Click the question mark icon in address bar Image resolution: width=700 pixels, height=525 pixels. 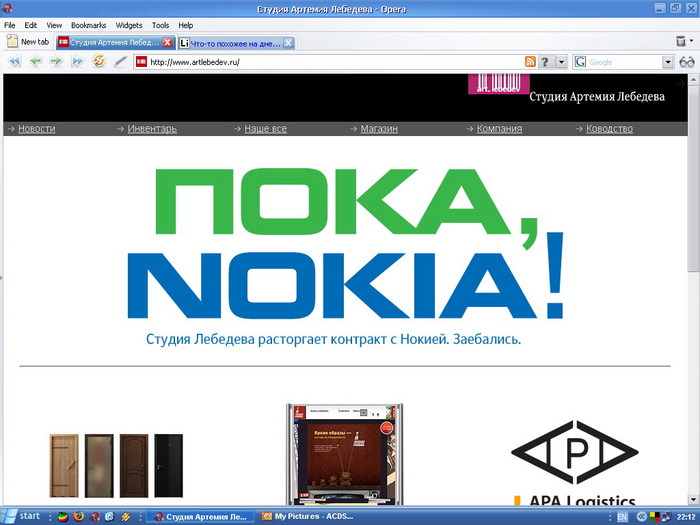545,62
